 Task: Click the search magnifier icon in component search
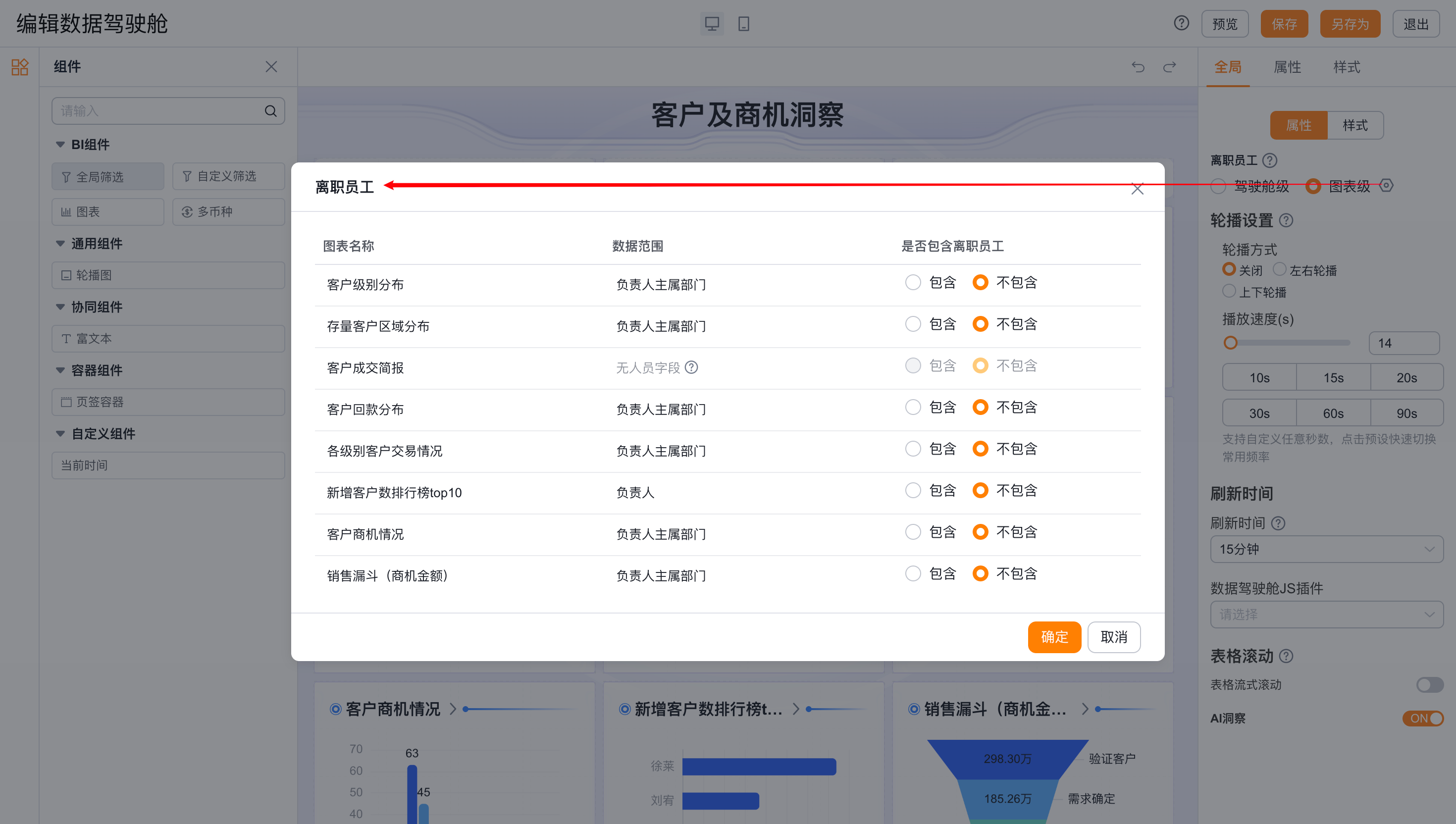click(270, 111)
